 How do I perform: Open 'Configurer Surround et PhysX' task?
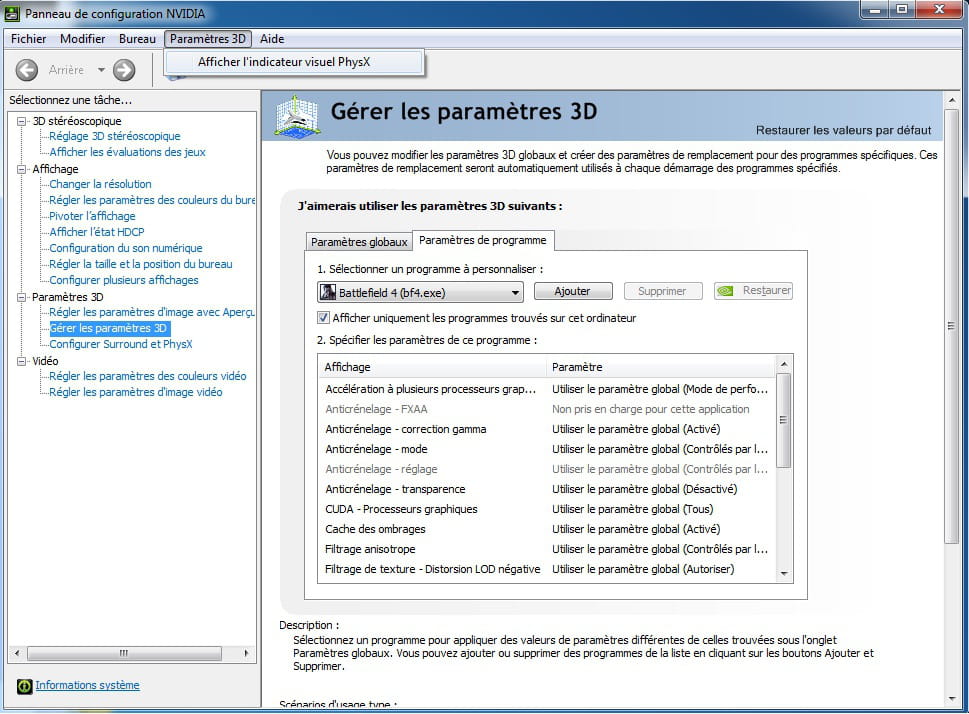click(121, 344)
